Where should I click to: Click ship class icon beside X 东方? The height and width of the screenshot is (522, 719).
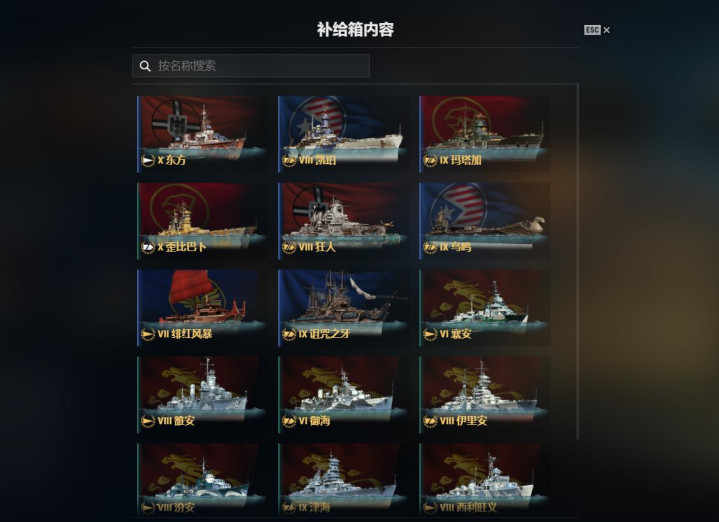pyautogui.click(x=148, y=161)
